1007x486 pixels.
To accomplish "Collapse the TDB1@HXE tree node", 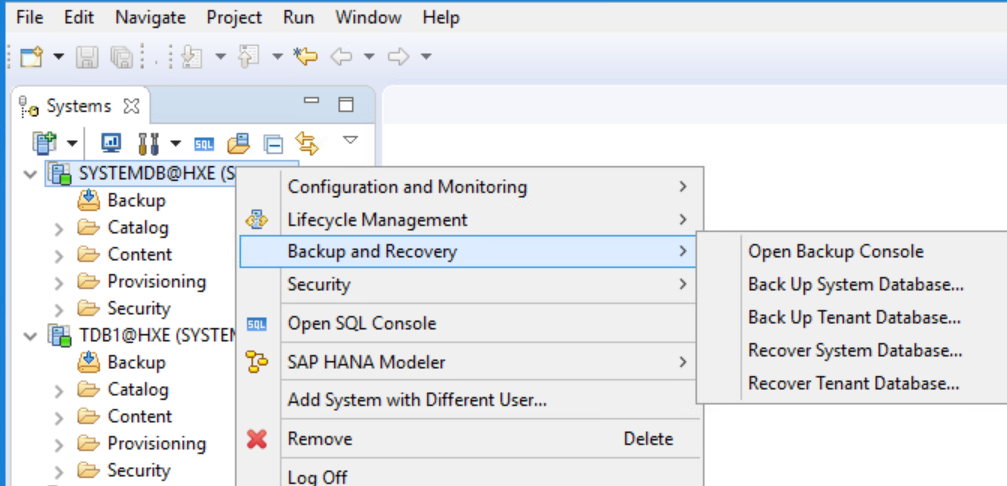I will pyautogui.click(x=29, y=336).
